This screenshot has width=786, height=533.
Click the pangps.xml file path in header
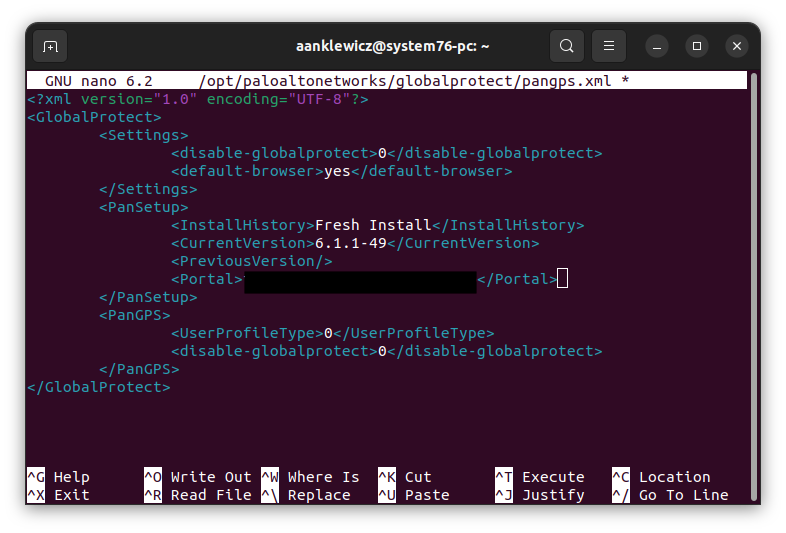pos(405,81)
